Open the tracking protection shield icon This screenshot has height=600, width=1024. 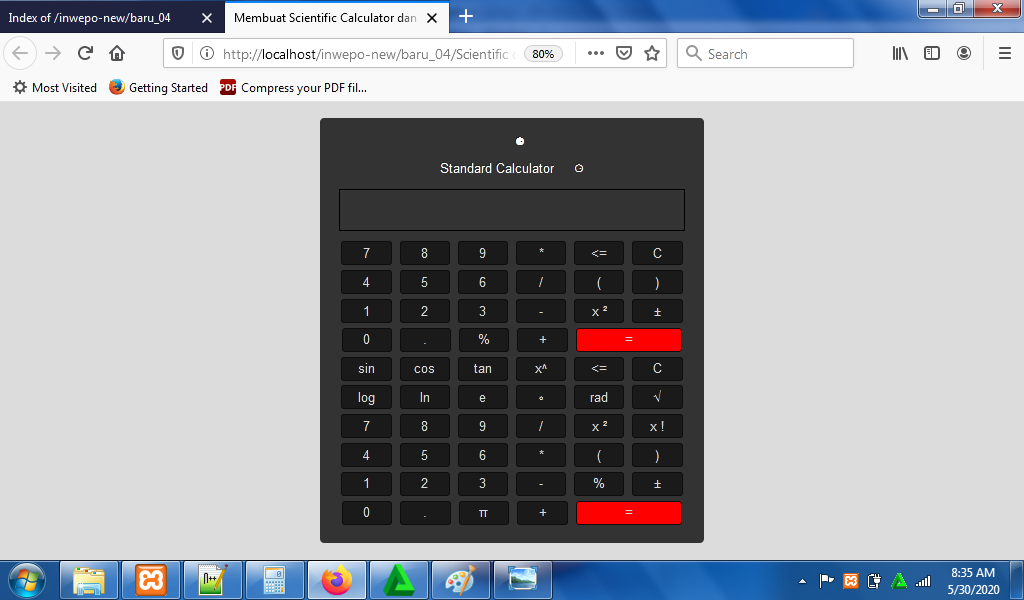tap(178, 54)
